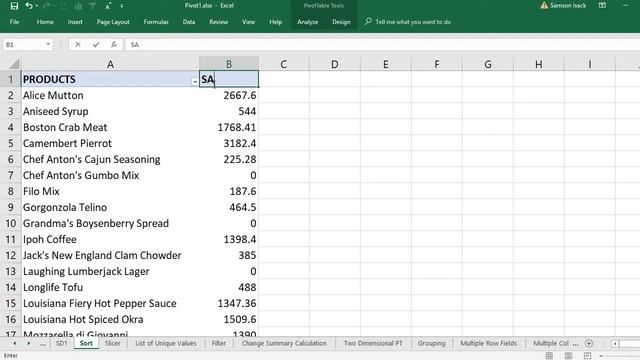Open the Review ribbon tab
The height and width of the screenshot is (360, 640).
[218, 22]
